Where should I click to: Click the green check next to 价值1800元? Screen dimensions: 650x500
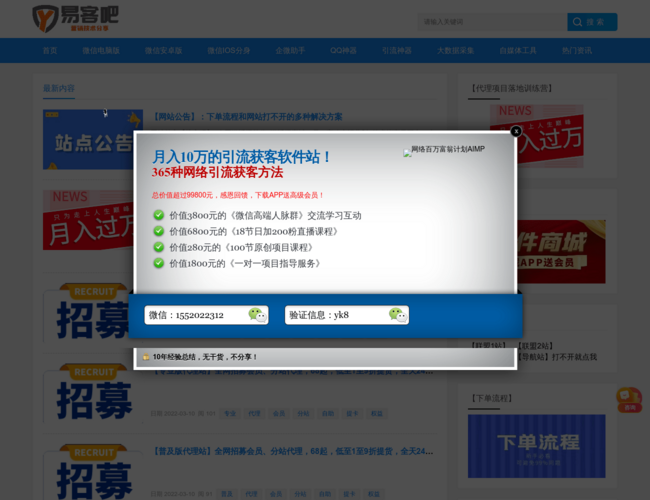158,263
